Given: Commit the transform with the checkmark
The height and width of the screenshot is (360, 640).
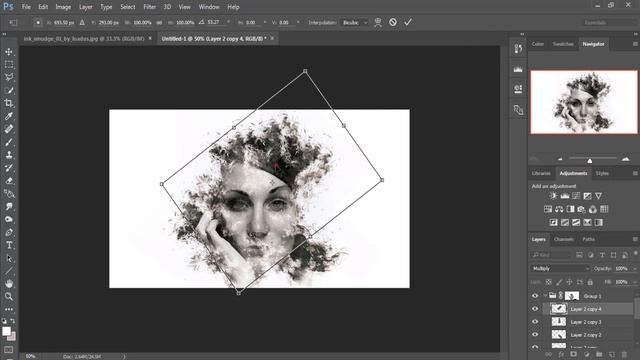Looking at the screenshot, I should click(x=408, y=22).
